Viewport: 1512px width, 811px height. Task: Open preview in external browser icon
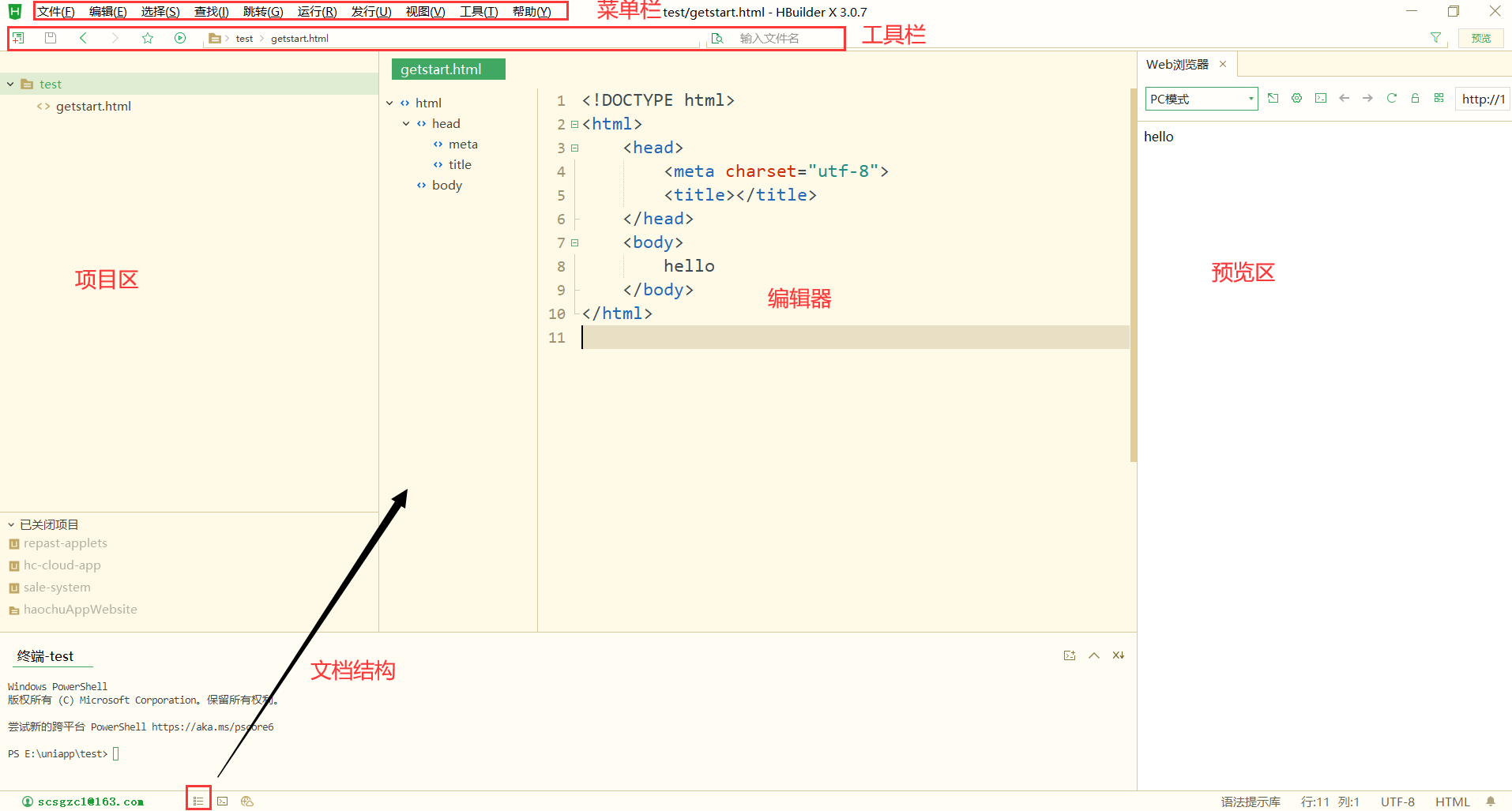[1273, 98]
